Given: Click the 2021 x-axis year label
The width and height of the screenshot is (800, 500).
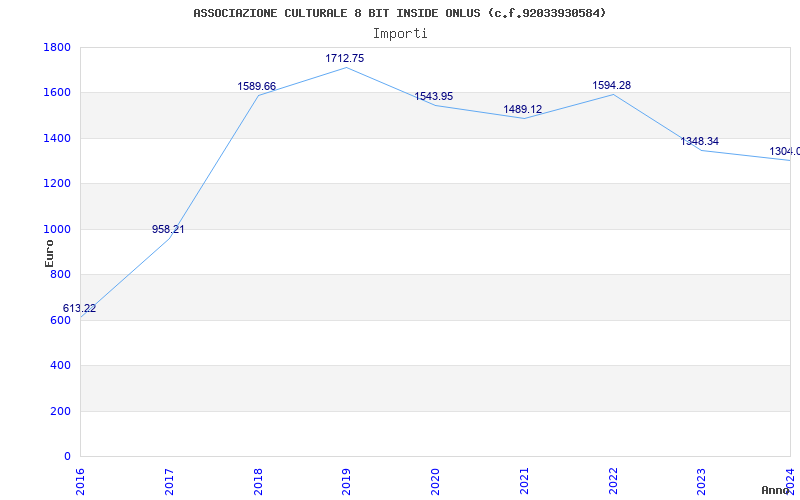Looking at the screenshot, I should (x=524, y=482).
